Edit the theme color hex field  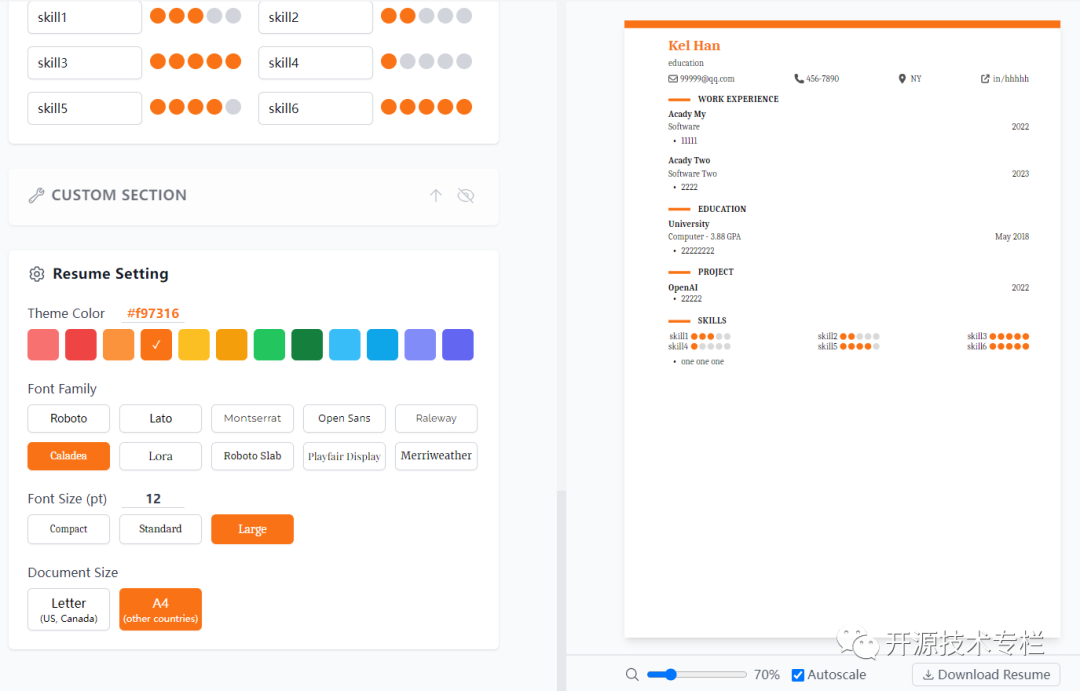click(153, 313)
